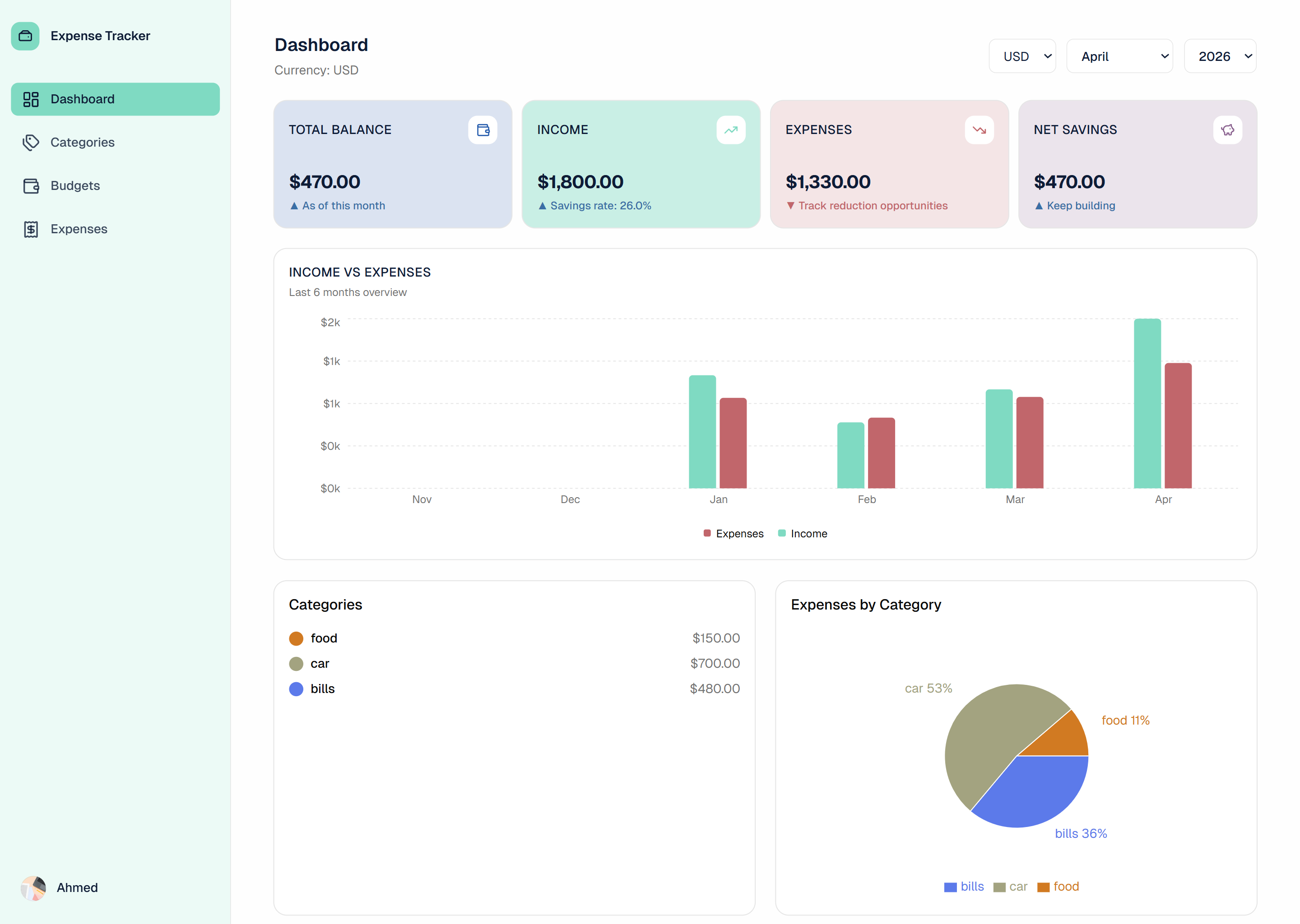Click the Dashboard grid icon in sidebar
This screenshot has height=924, width=1300.
pos(31,98)
